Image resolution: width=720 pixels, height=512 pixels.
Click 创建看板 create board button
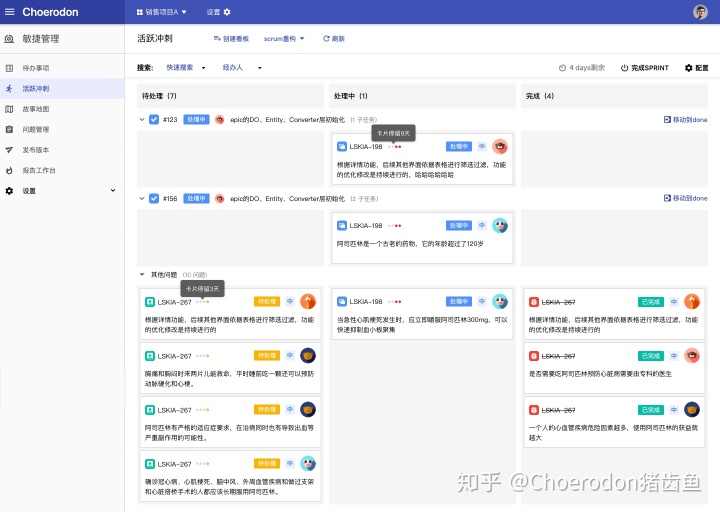231,39
